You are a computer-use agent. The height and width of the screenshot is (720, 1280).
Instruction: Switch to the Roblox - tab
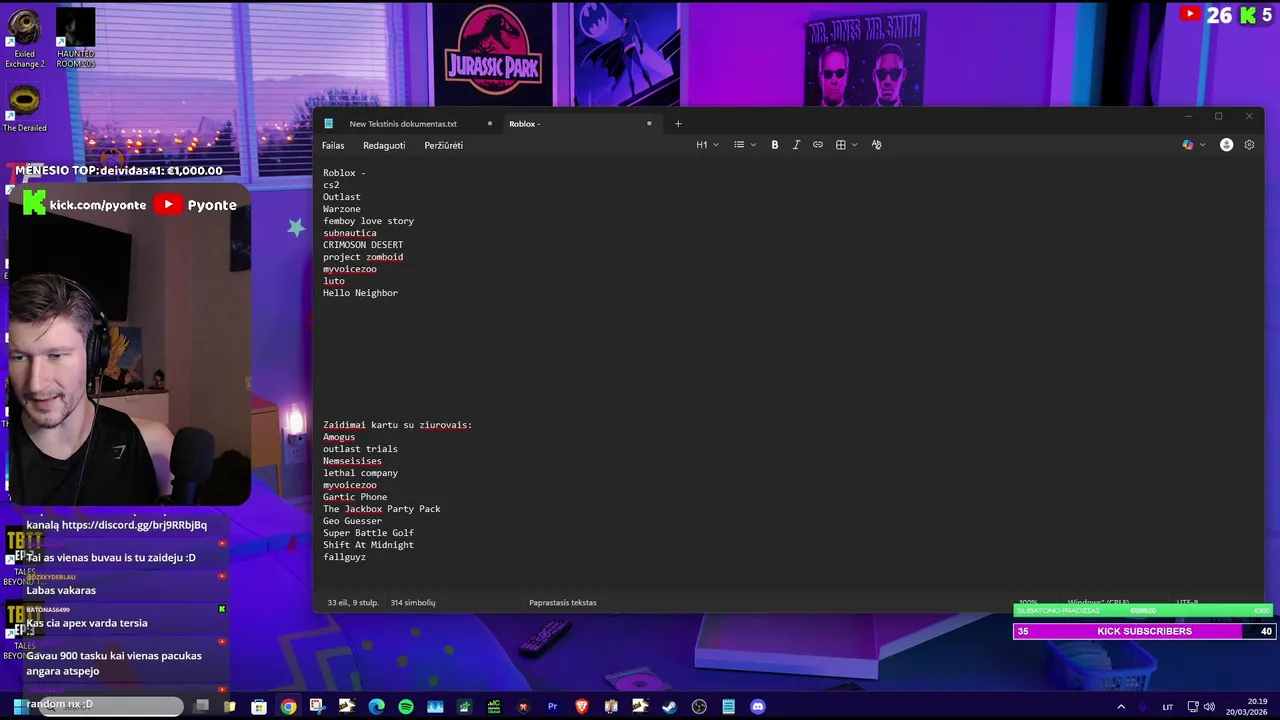coord(524,124)
